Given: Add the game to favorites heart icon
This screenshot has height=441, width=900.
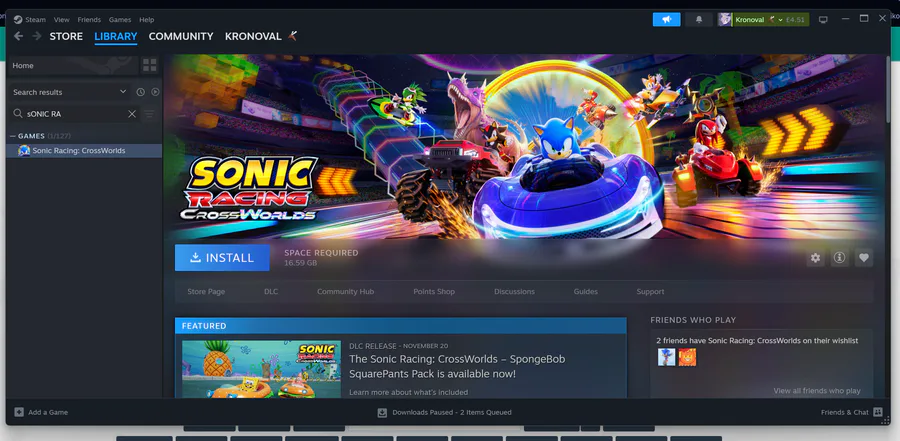Looking at the screenshot, I should (x=864, y=258).
